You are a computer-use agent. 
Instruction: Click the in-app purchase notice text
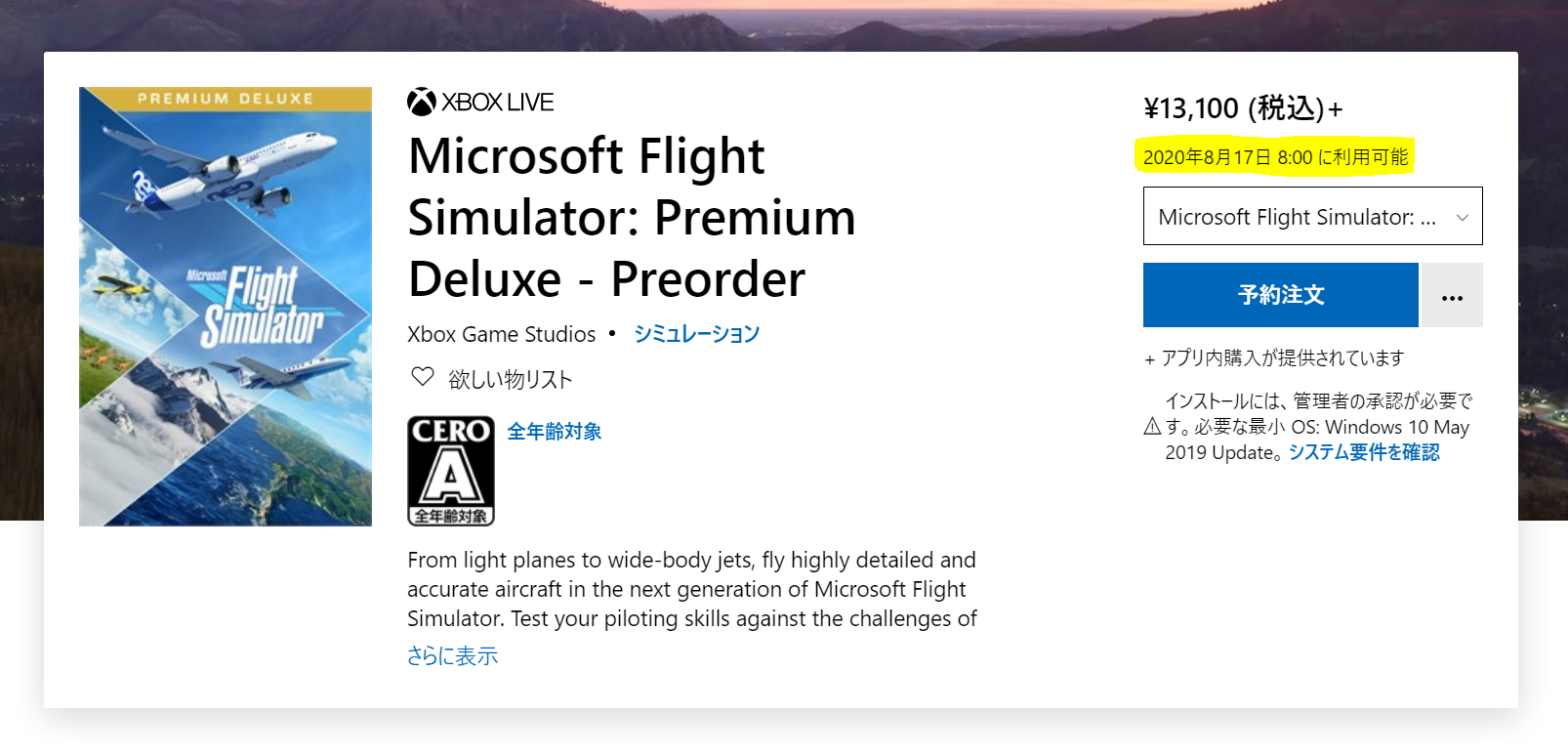[x=1274, y=357]
